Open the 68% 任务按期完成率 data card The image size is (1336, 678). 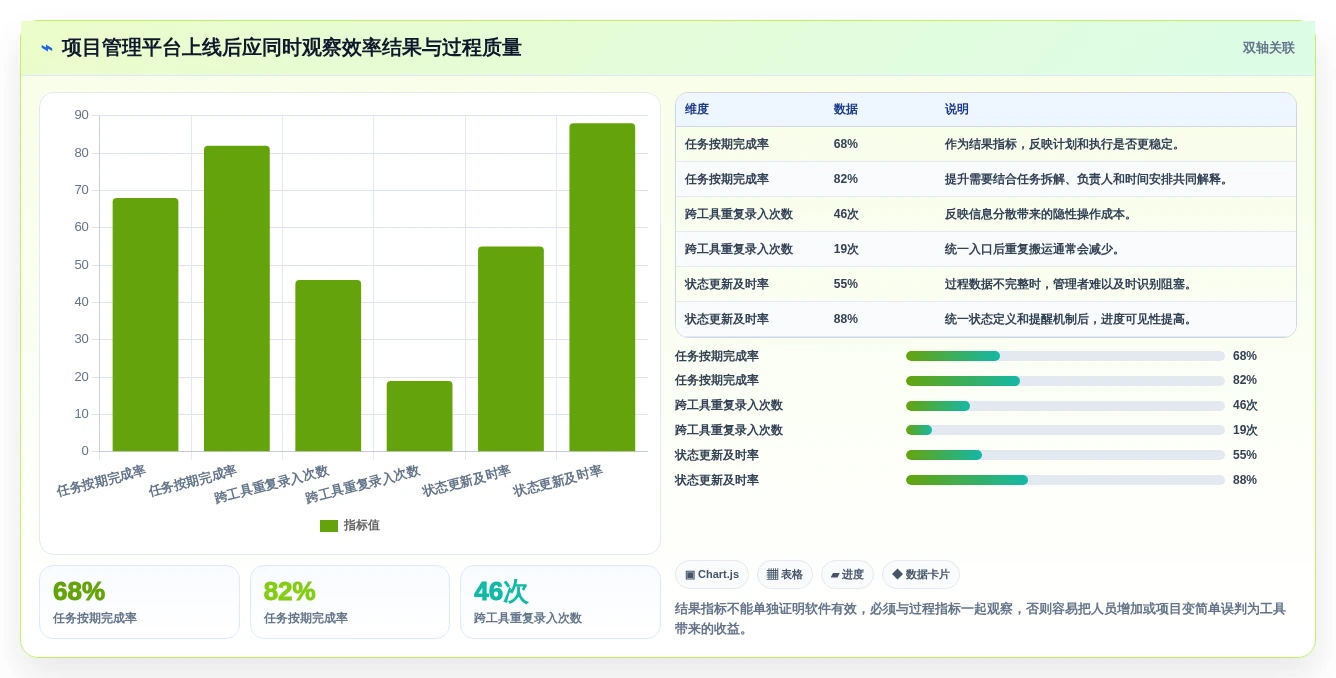pos(139,602)
